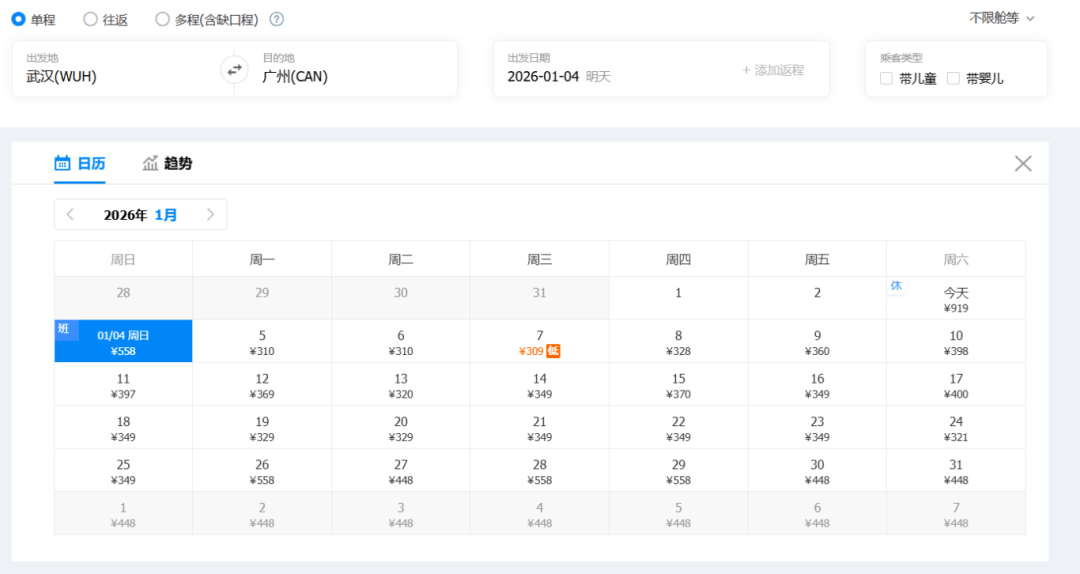Click the orange lowest-price badge on January 7
Screen dimensions: 1080x574
point(553,351)
